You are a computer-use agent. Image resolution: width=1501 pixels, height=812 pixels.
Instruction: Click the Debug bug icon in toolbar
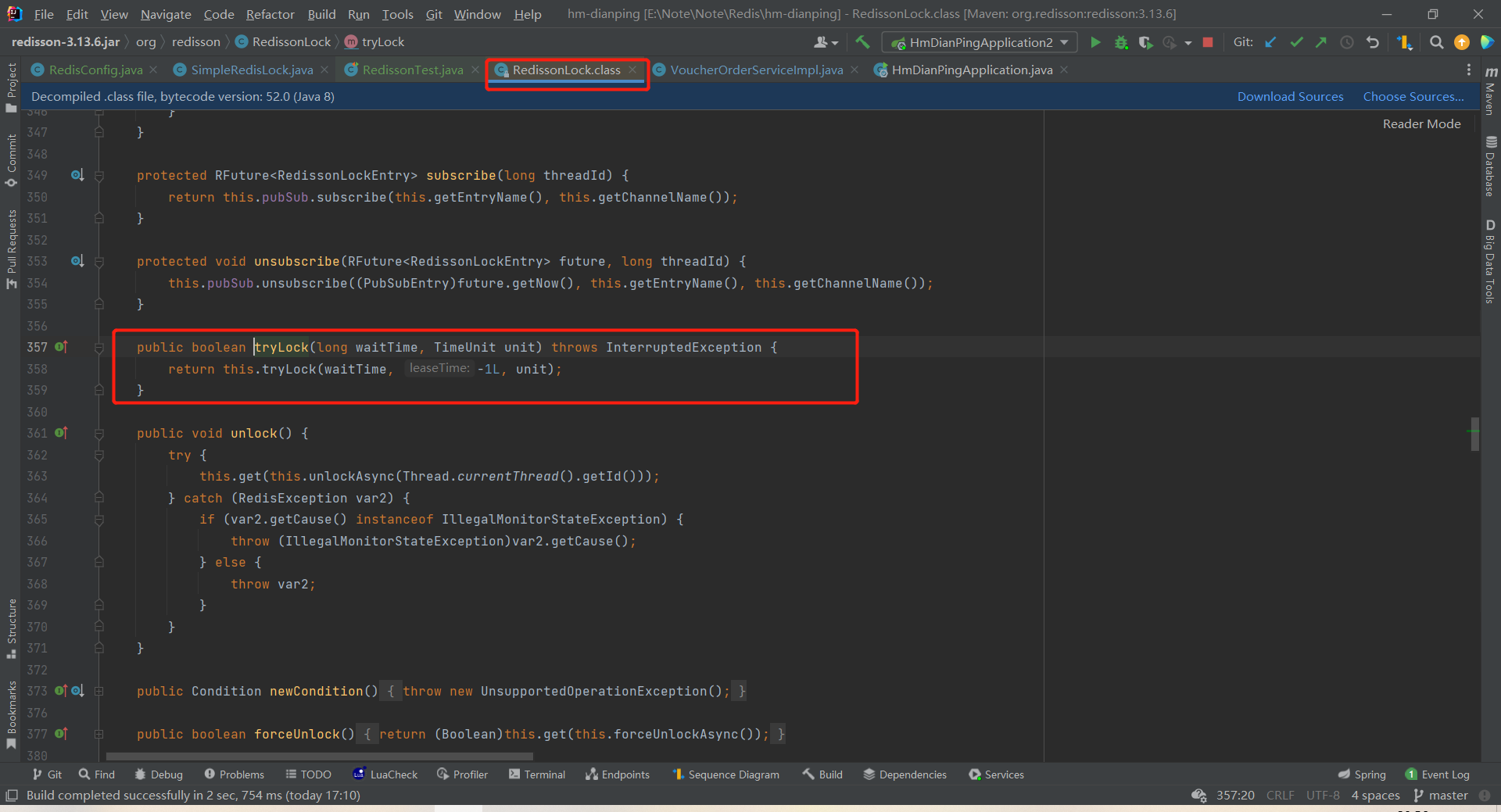tap(1121, 42)
